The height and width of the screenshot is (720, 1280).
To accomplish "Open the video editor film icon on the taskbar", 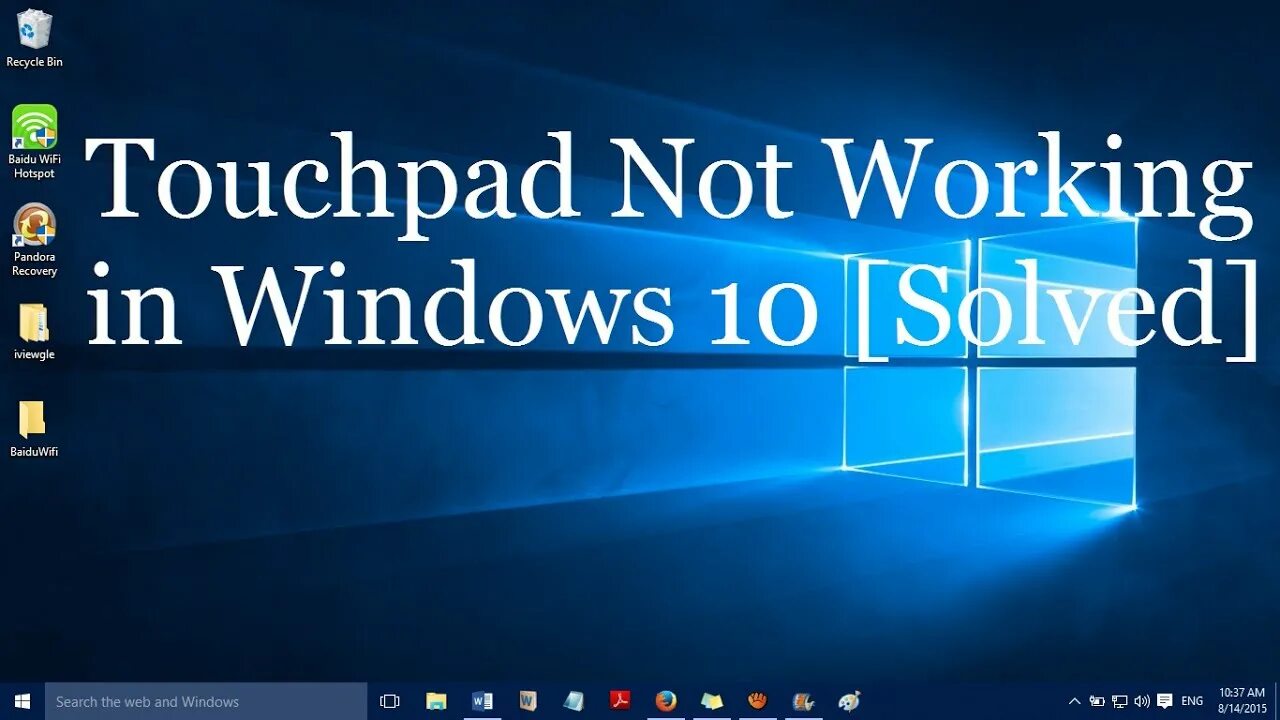I will point(804,701).
